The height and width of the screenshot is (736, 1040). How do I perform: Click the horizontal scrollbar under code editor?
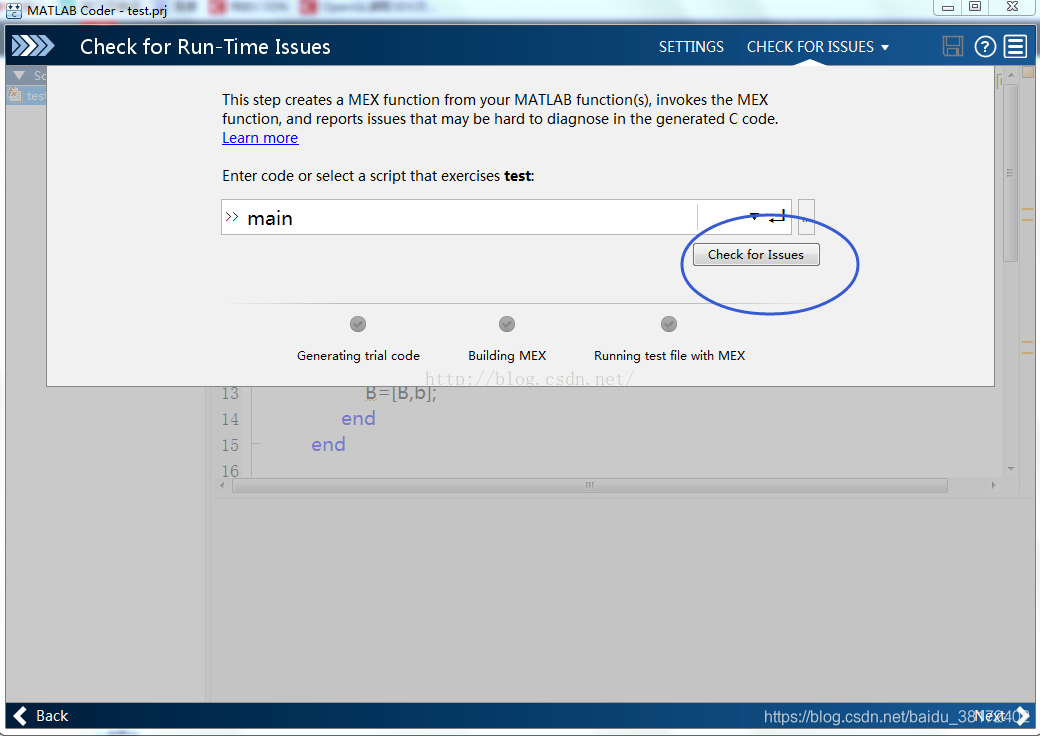click(x=589, y=485)
